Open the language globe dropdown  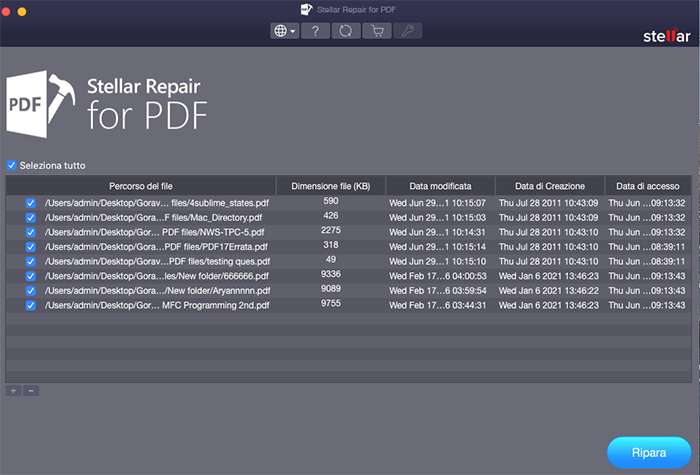[285, 31]
